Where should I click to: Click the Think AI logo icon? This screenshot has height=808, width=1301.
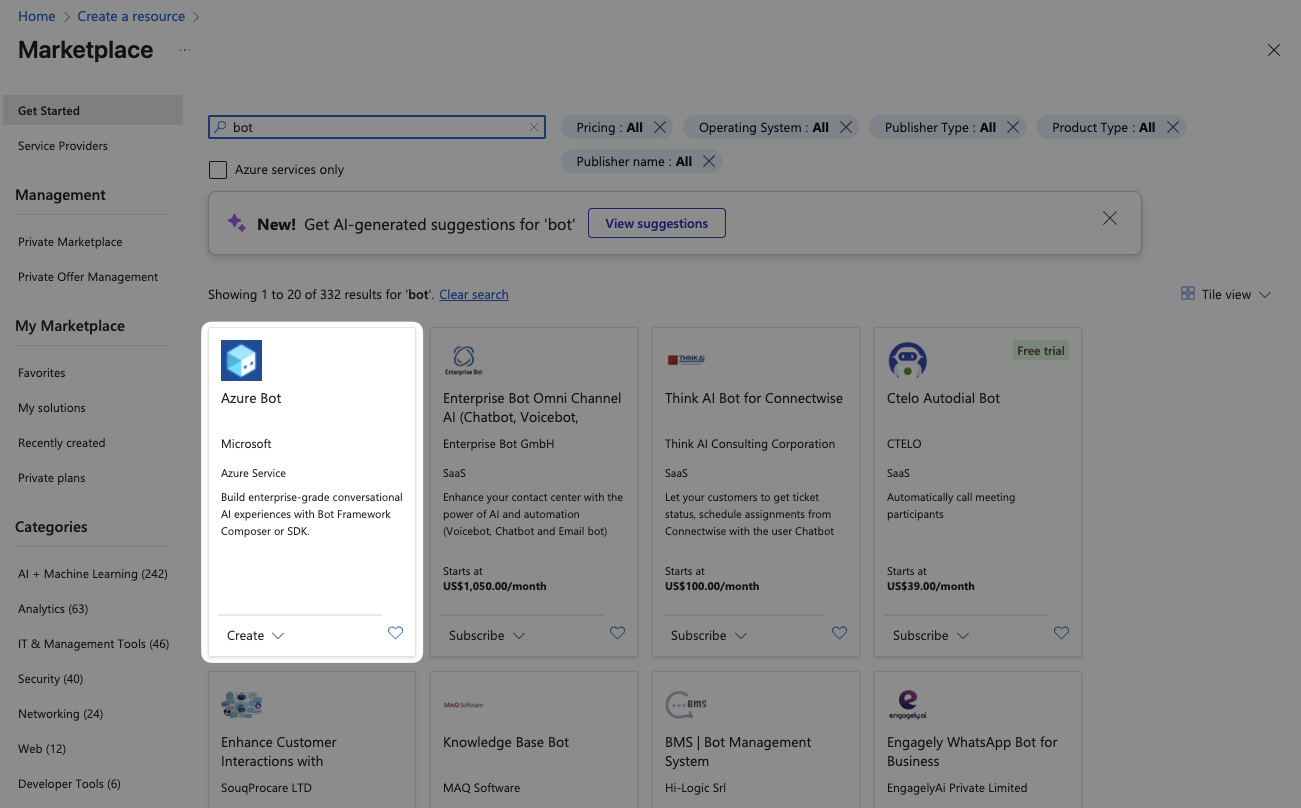pos(685,359)
